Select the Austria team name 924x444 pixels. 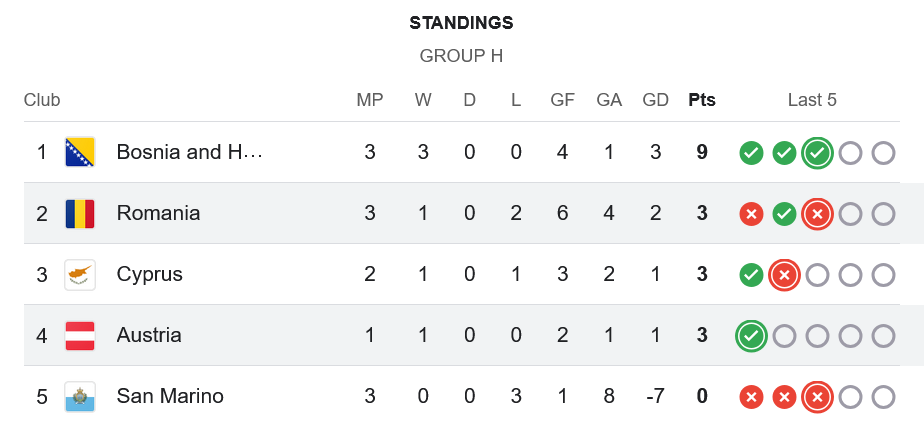pos(149,335)
